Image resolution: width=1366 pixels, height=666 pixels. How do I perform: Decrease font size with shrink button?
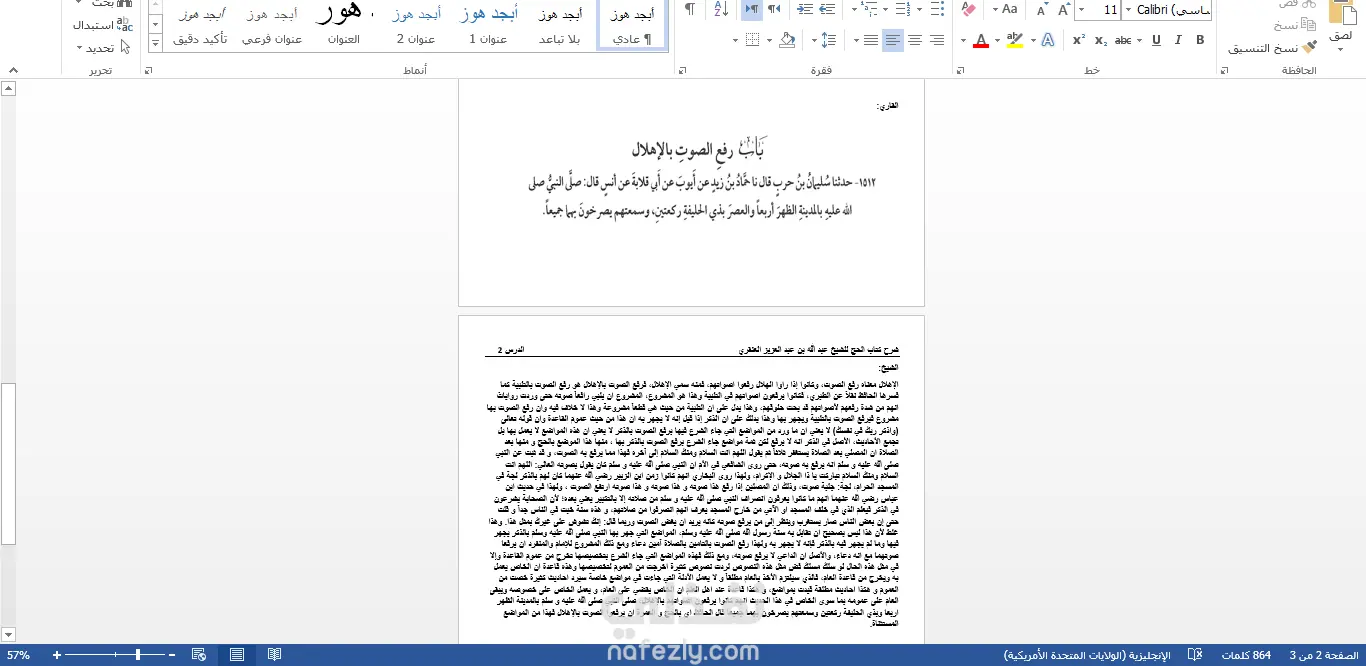pos(1040,10)
